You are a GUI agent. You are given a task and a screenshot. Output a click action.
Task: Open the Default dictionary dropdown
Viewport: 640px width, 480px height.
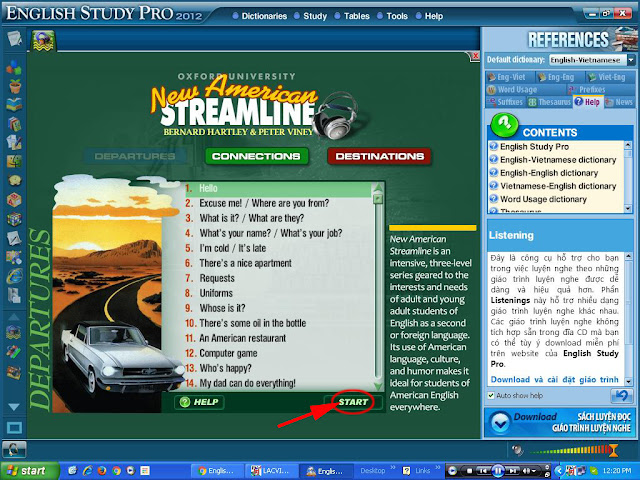coord(631,60)
